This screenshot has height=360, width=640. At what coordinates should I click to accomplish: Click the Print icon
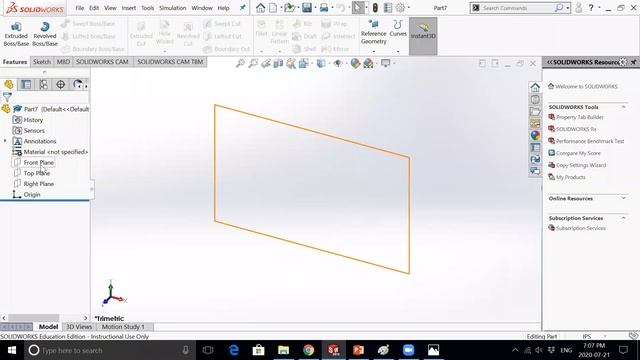coord(324,8)
